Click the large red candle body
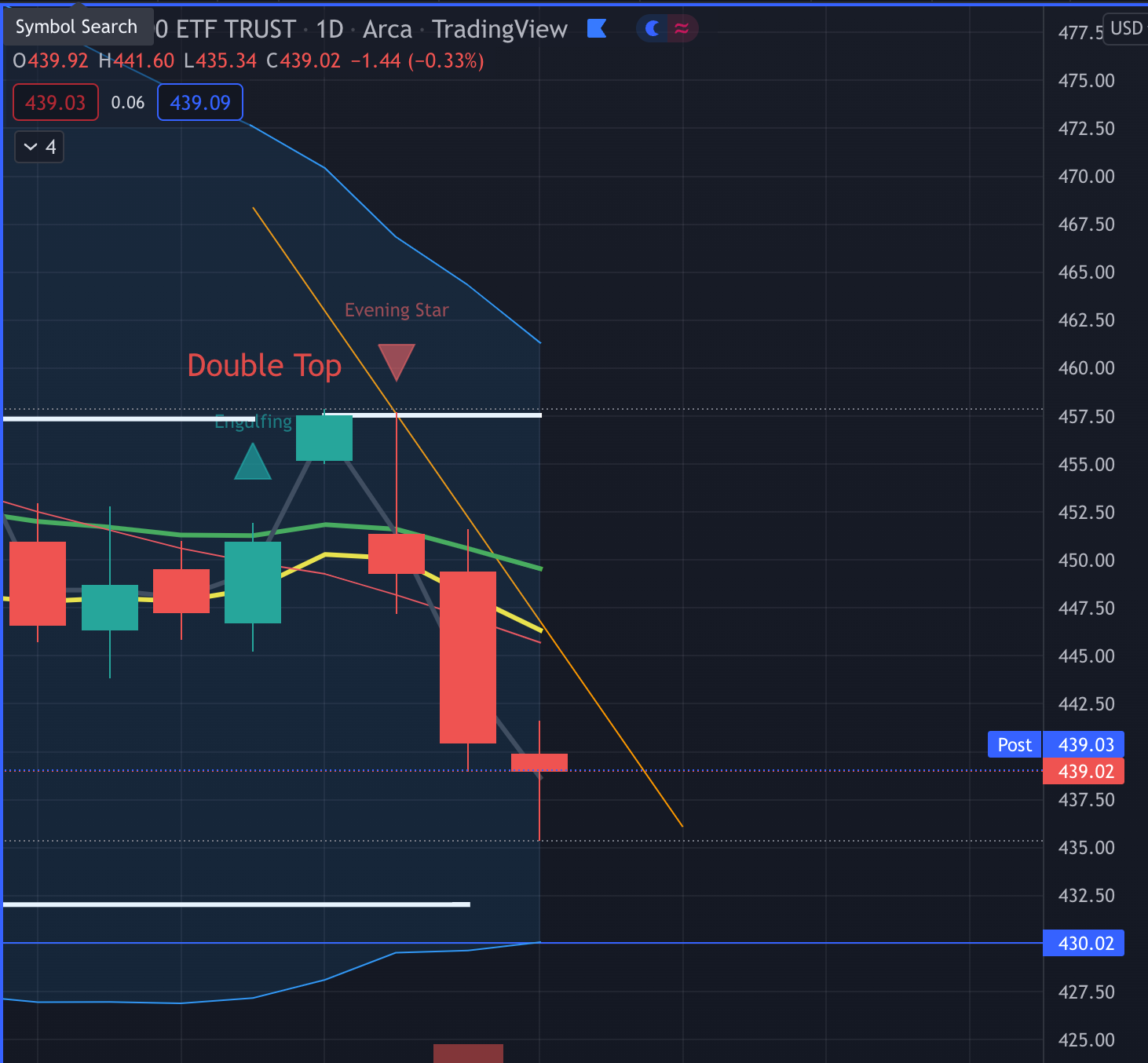The width and height of the screenshot is (1148, 1063). (468, 657)
